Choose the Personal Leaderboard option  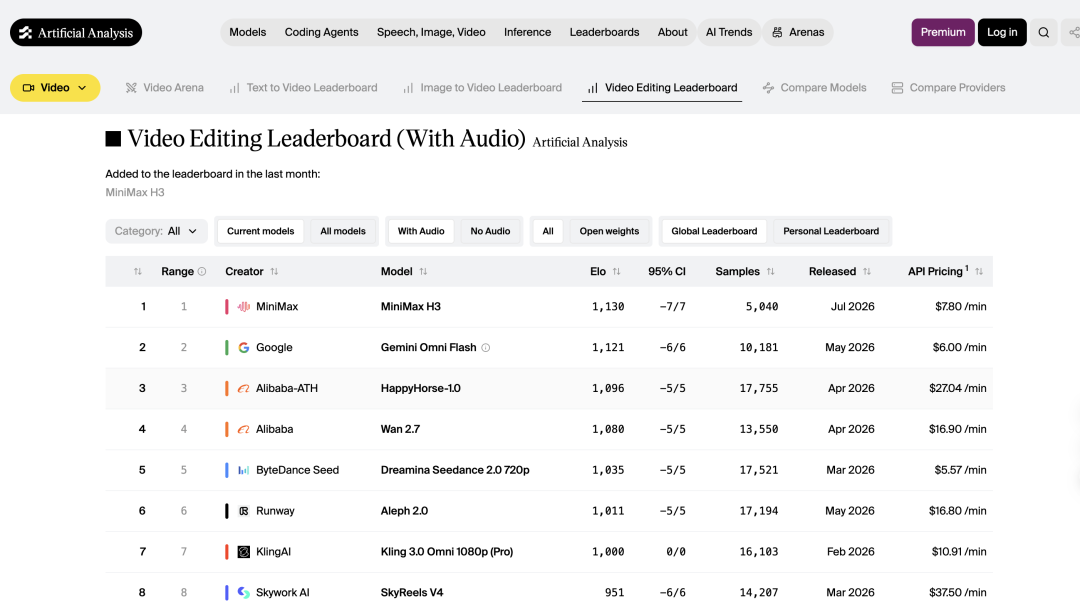click(x=831, y=231)
